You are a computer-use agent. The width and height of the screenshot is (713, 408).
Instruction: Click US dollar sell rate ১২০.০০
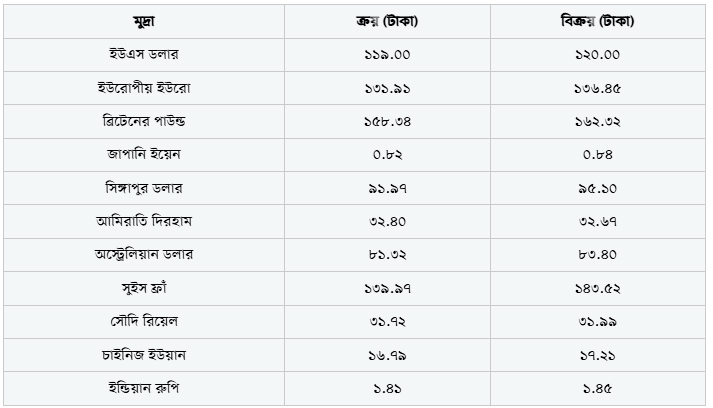(598, 55)
